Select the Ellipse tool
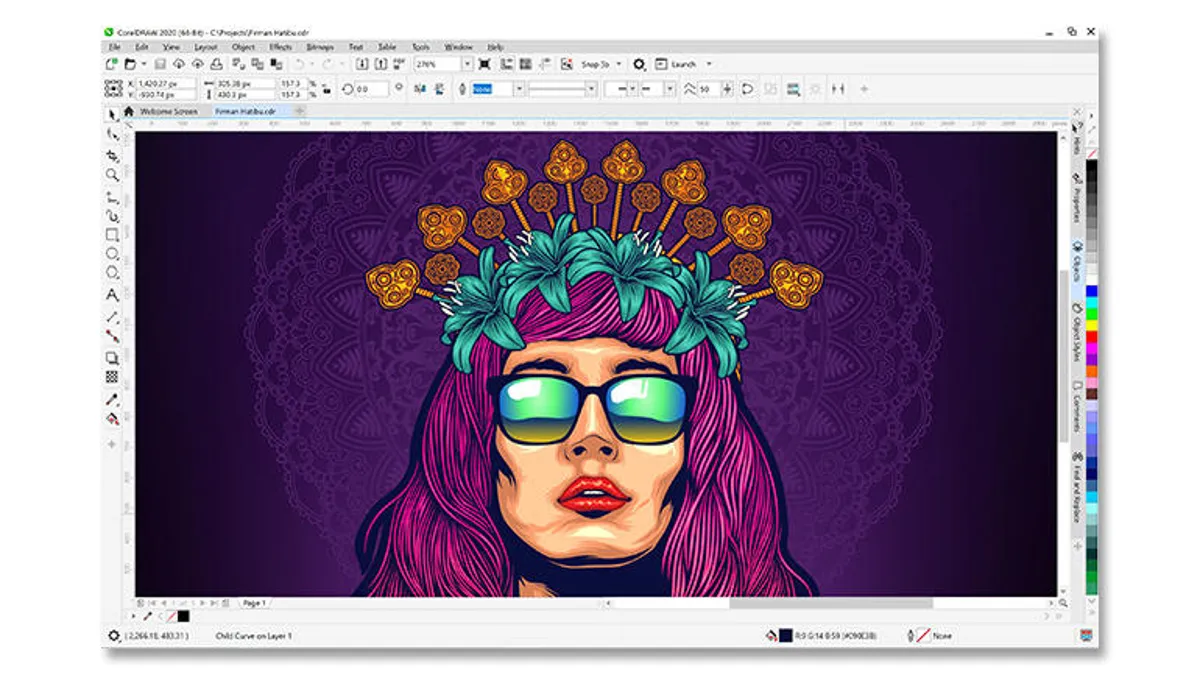The height and width of the screenshot is (675, 1200). [x=112, y=254]
